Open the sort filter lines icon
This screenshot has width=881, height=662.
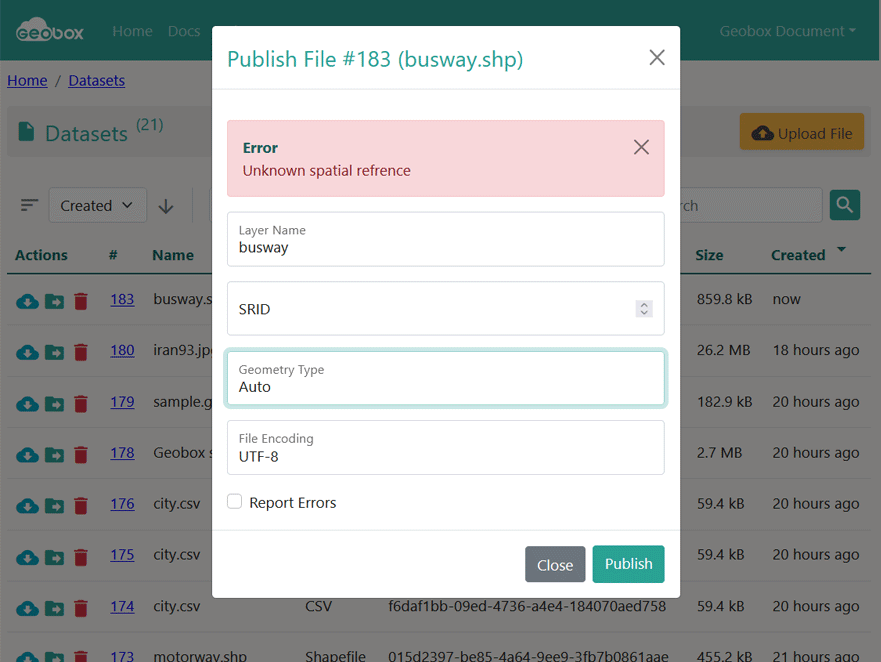coord(30,205)
